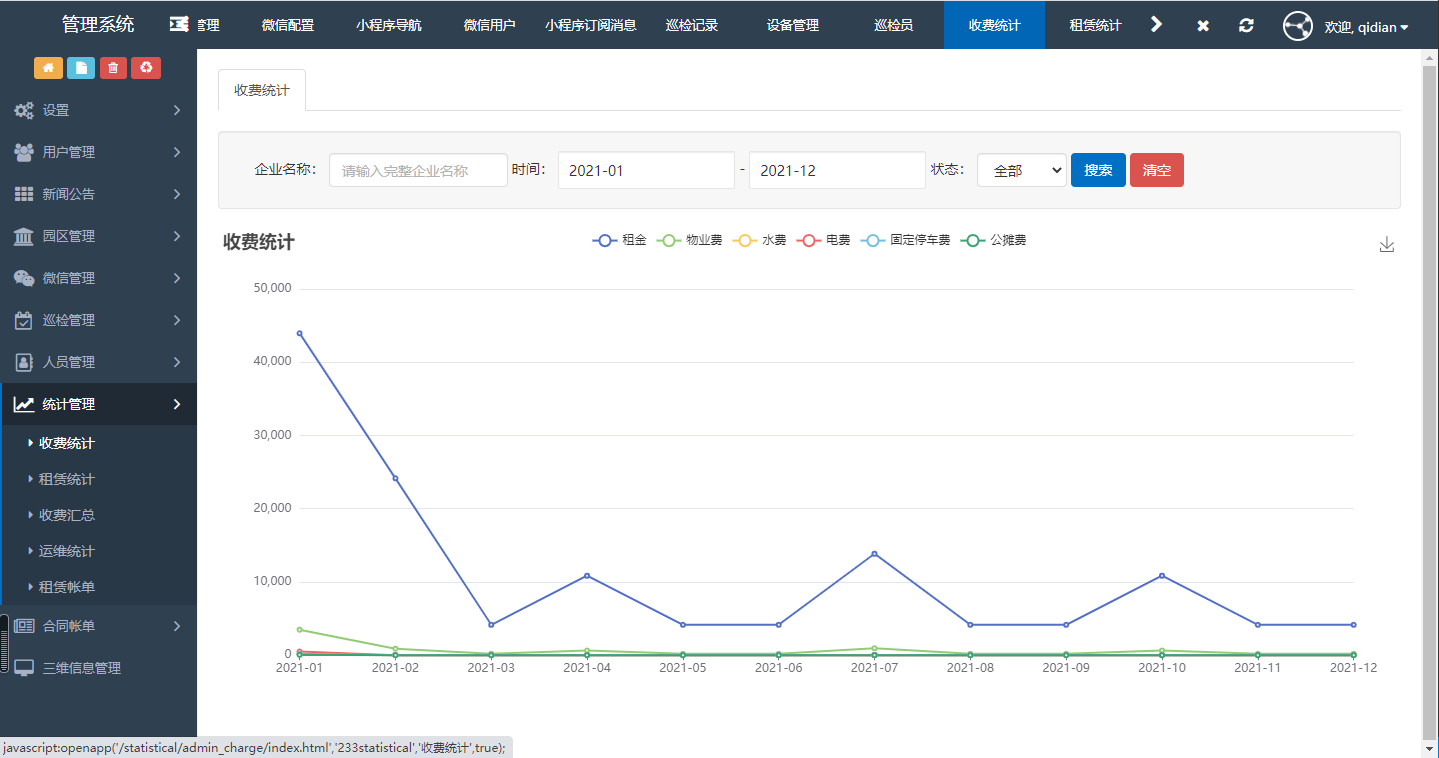Click the start date field 2021-01
This screenshot has width=1439, height=758.
point(646,170)
